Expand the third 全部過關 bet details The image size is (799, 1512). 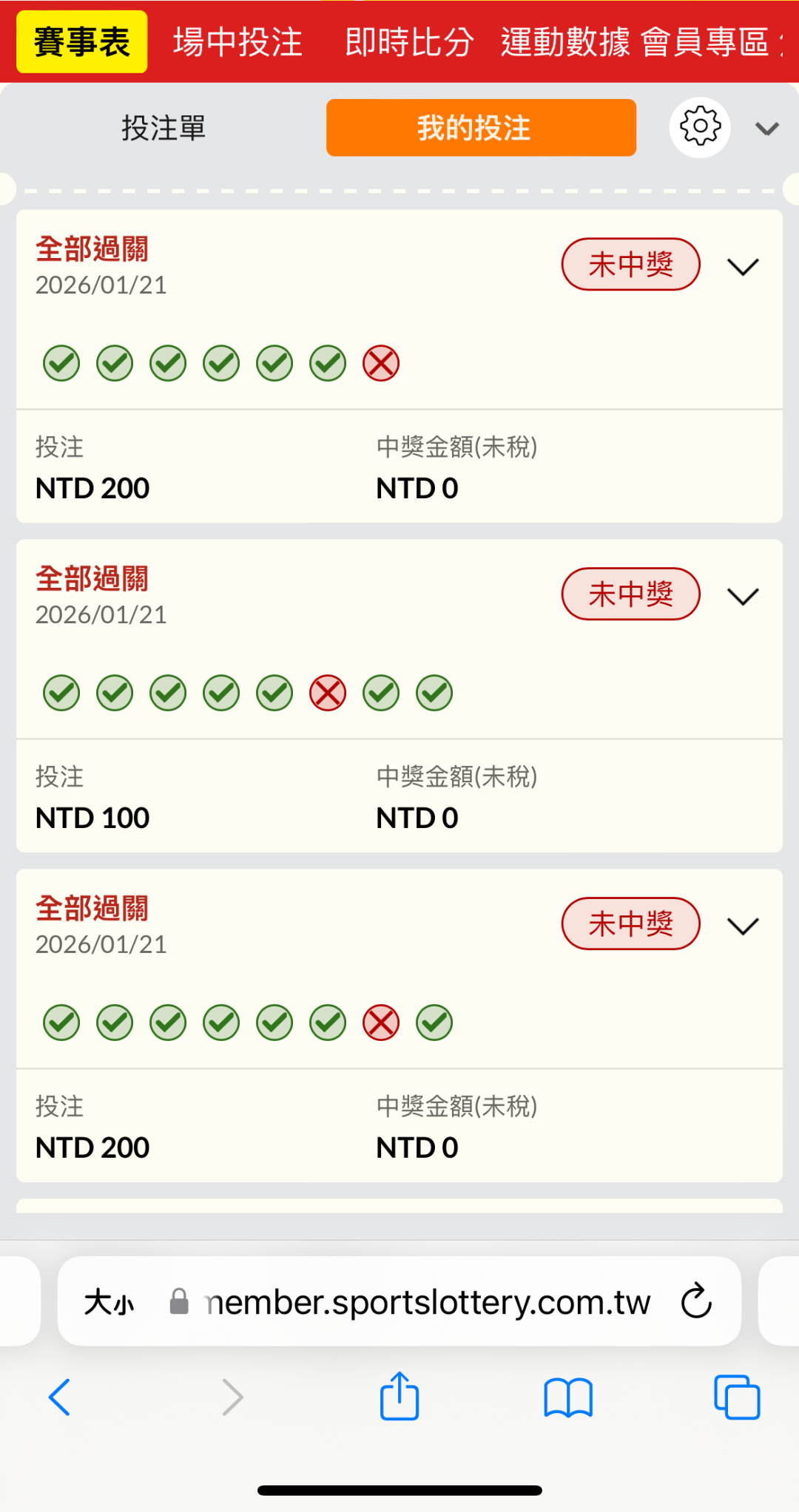(743, 926)
